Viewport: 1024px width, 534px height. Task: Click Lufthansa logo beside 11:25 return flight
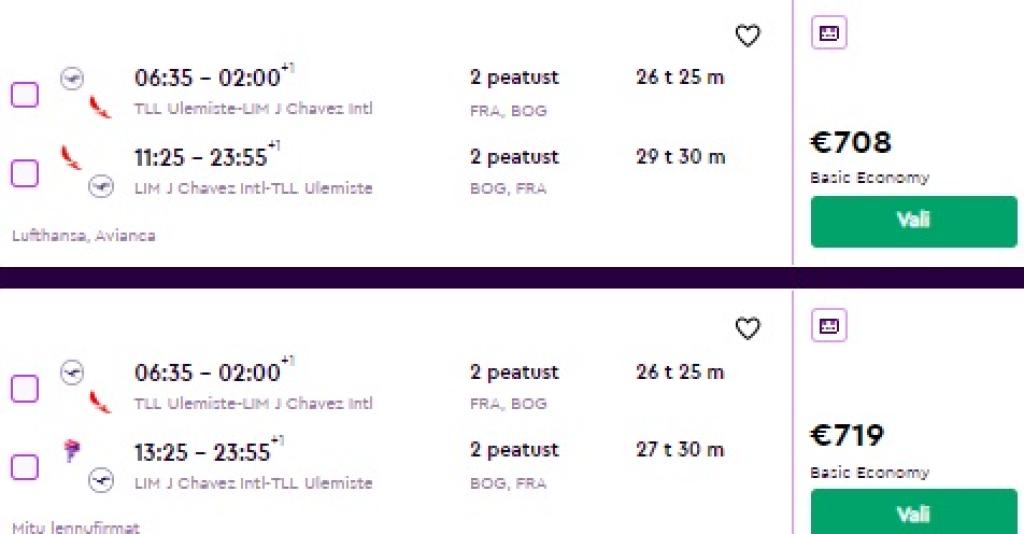(100, 186)
